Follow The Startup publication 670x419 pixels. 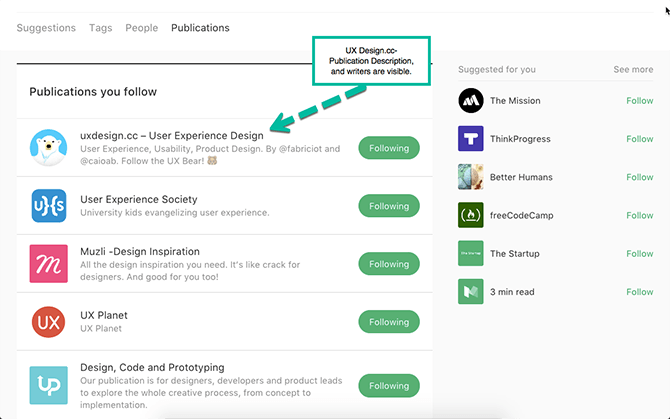(x=639, y=253)
